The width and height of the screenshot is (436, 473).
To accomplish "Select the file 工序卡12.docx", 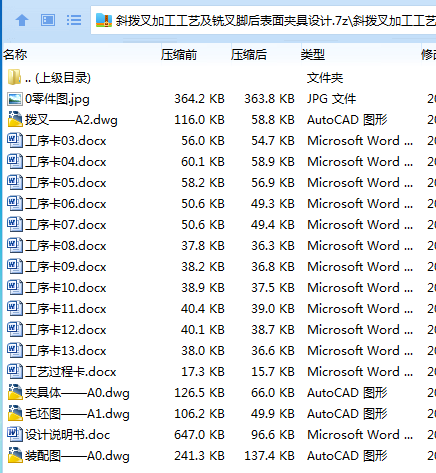I will tap(66, 330).
